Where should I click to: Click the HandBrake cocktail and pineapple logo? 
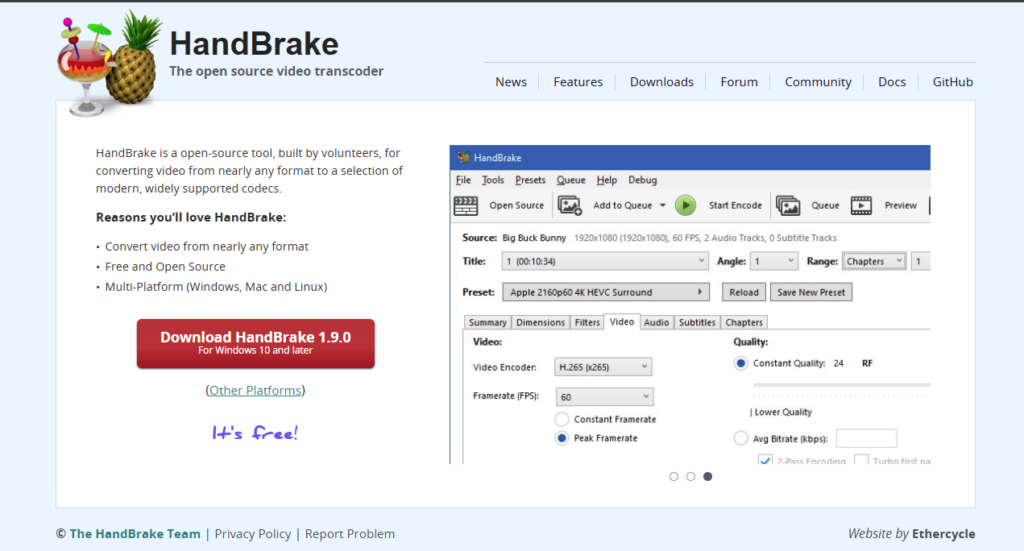coord(110,63)
